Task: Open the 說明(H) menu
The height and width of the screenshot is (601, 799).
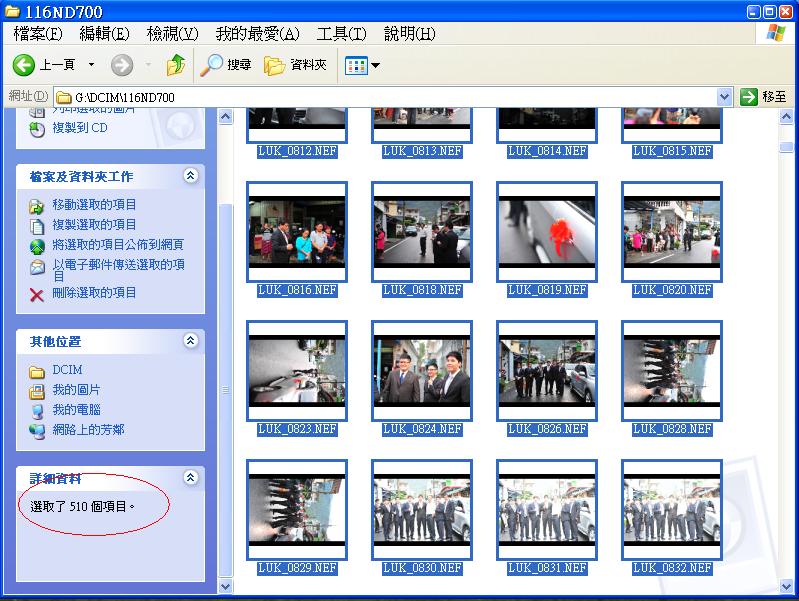Action: click(410, 34)
